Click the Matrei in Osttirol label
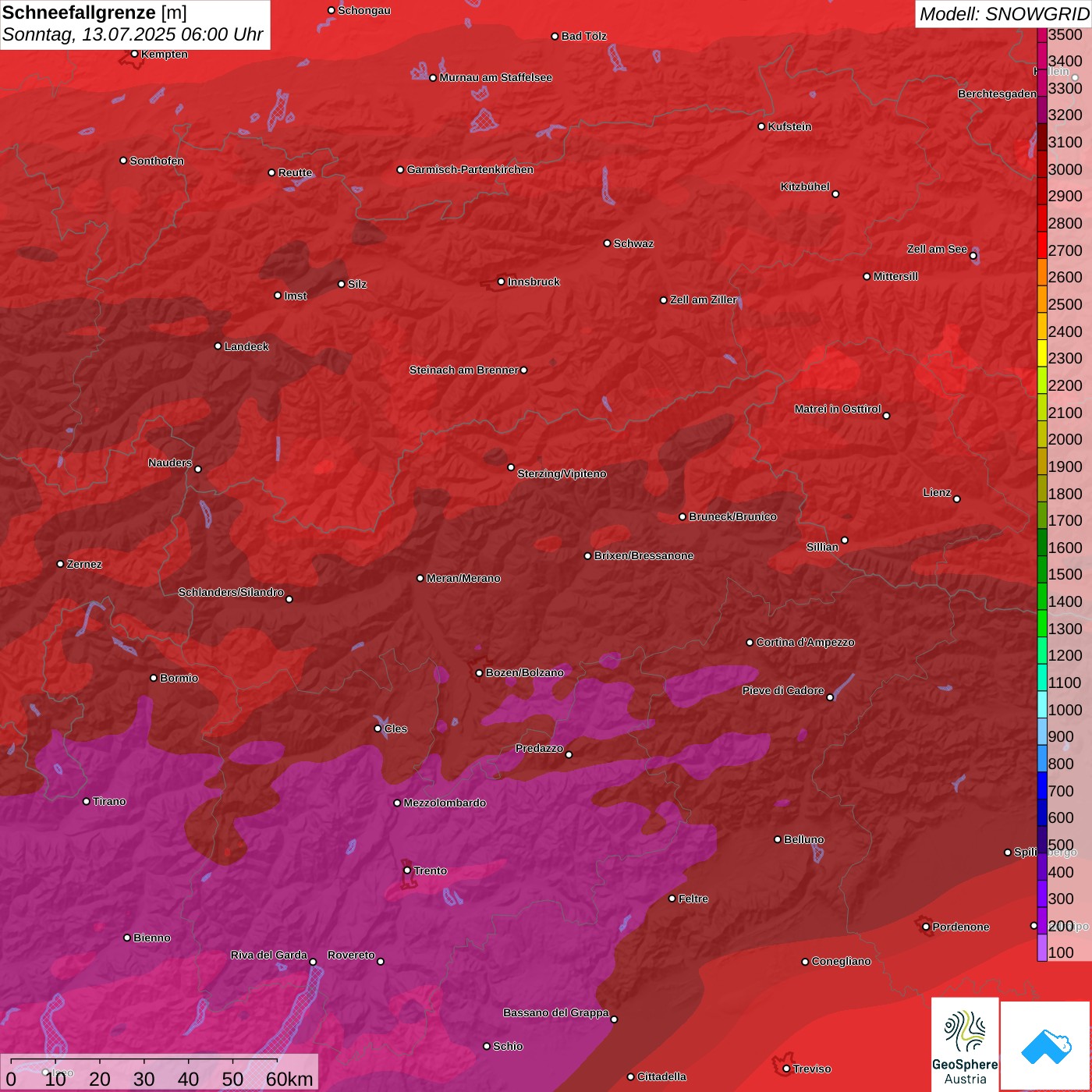The image size is (1092, 1092). 838,409
